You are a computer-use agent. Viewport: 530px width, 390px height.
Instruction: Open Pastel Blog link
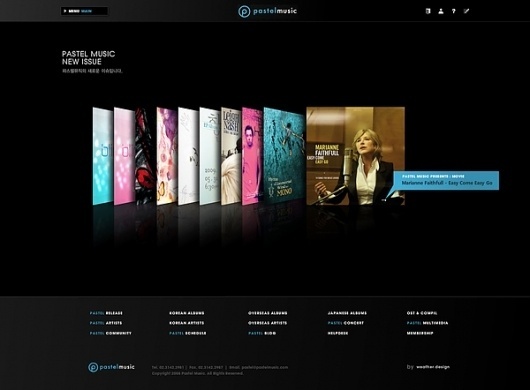pos(262,333)
